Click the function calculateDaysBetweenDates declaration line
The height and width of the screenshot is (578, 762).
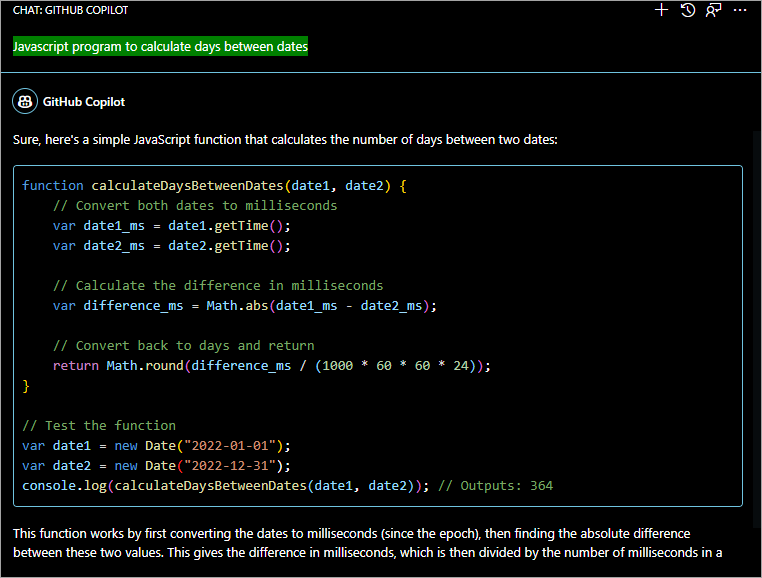coord(214,186)
